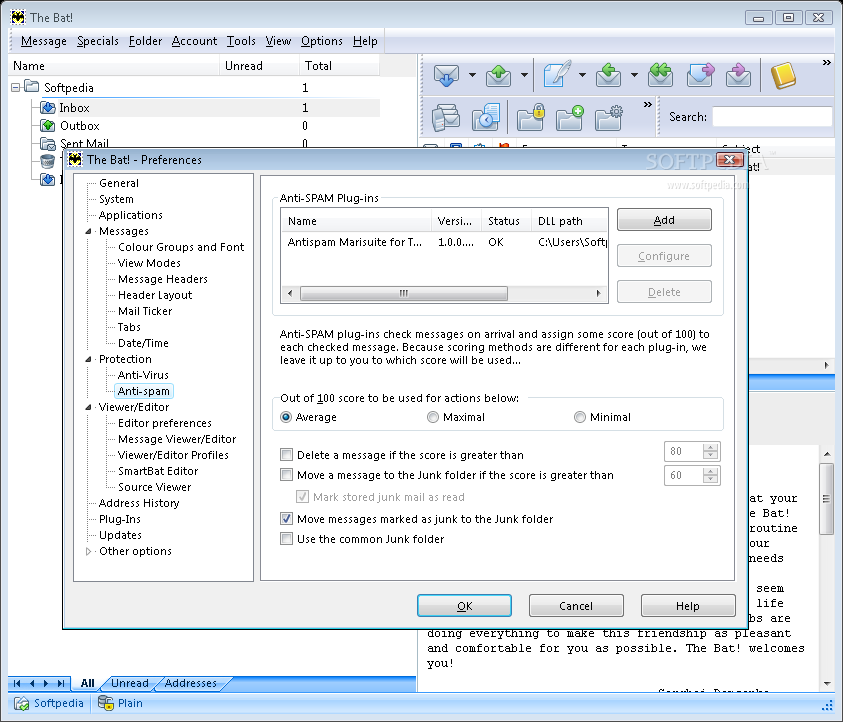Uncheck Move messages marked as junk checkbox

click(287, 519)
